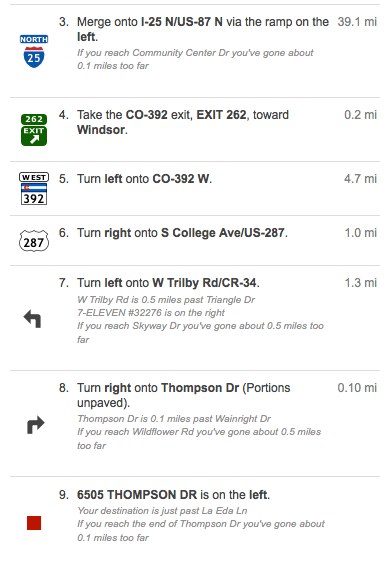Click the La Eda Ln destination hint

pos(162,511)
